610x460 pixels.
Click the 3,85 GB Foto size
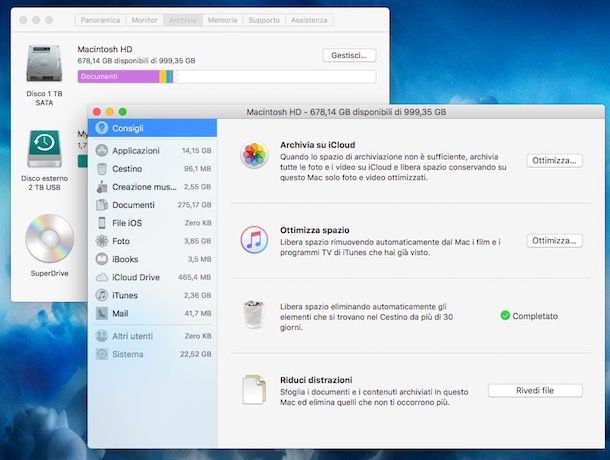coord(197,241)
